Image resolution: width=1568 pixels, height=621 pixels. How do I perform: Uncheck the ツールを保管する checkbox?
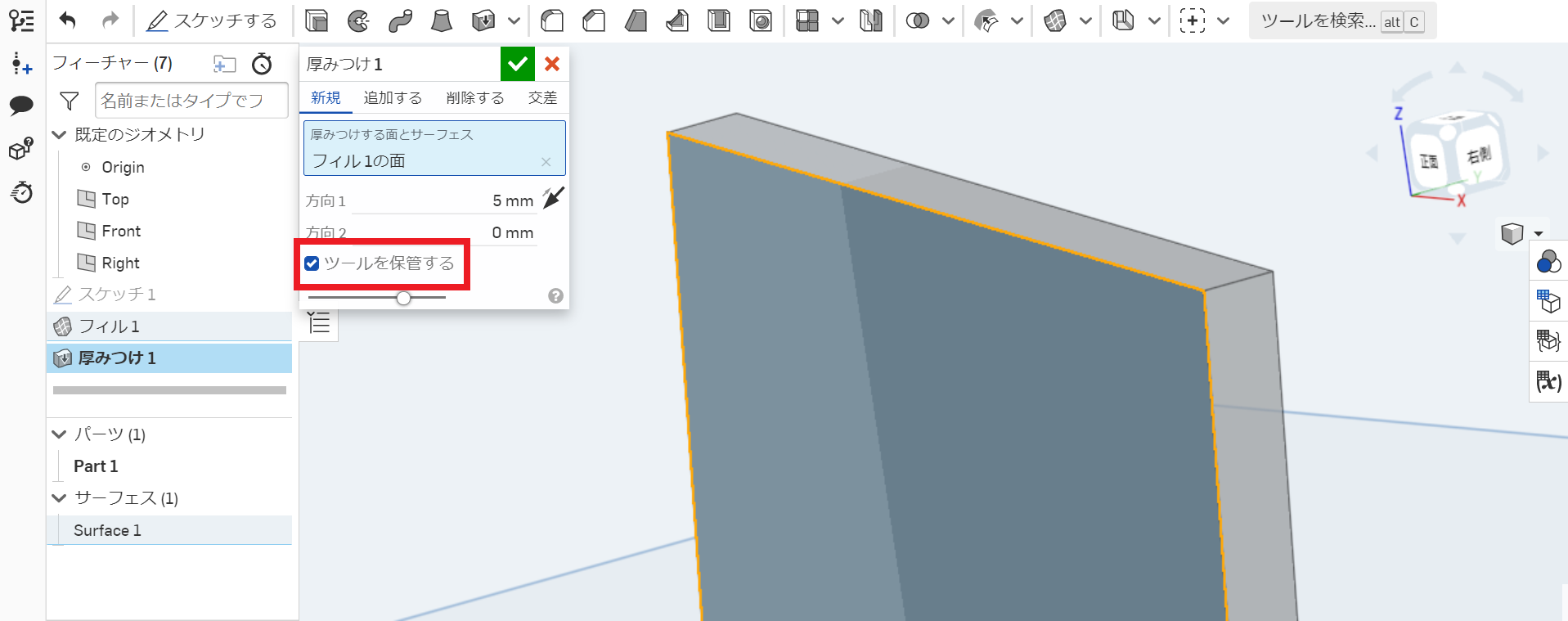click(x=312, y=263)
